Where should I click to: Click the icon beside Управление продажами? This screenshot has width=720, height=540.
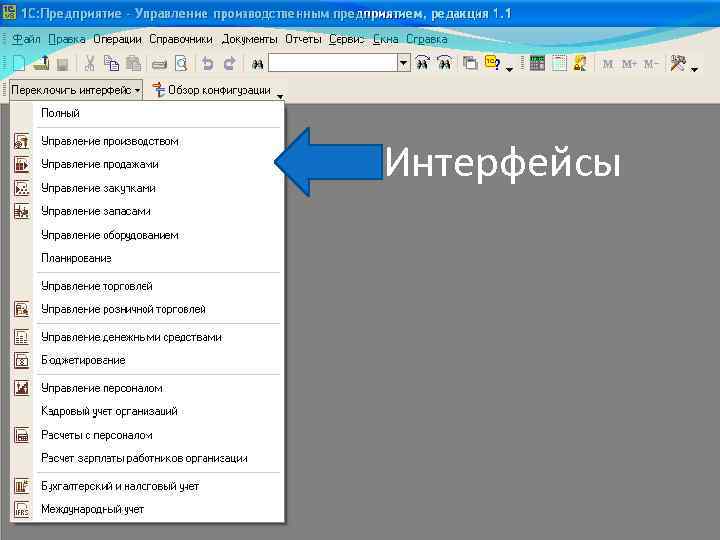click(22, 164)
